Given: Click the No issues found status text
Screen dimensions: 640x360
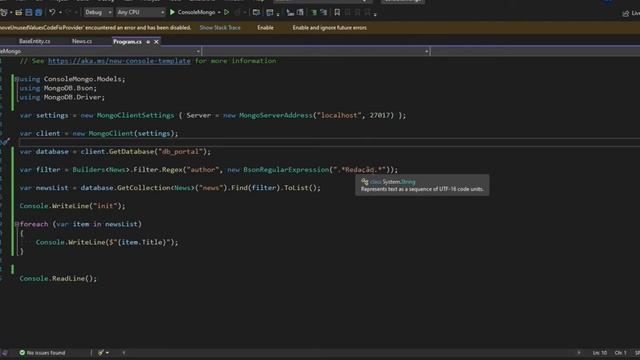Looking at the screenshot, I should click(x=46, y=353).
